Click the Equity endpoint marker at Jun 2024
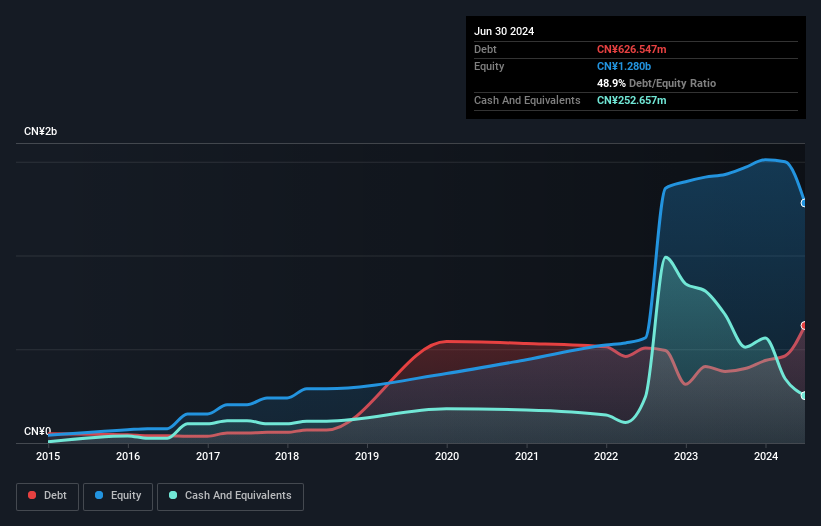This screenshot has height=526, width=821. pyautogui.click(x=804, y=203)
